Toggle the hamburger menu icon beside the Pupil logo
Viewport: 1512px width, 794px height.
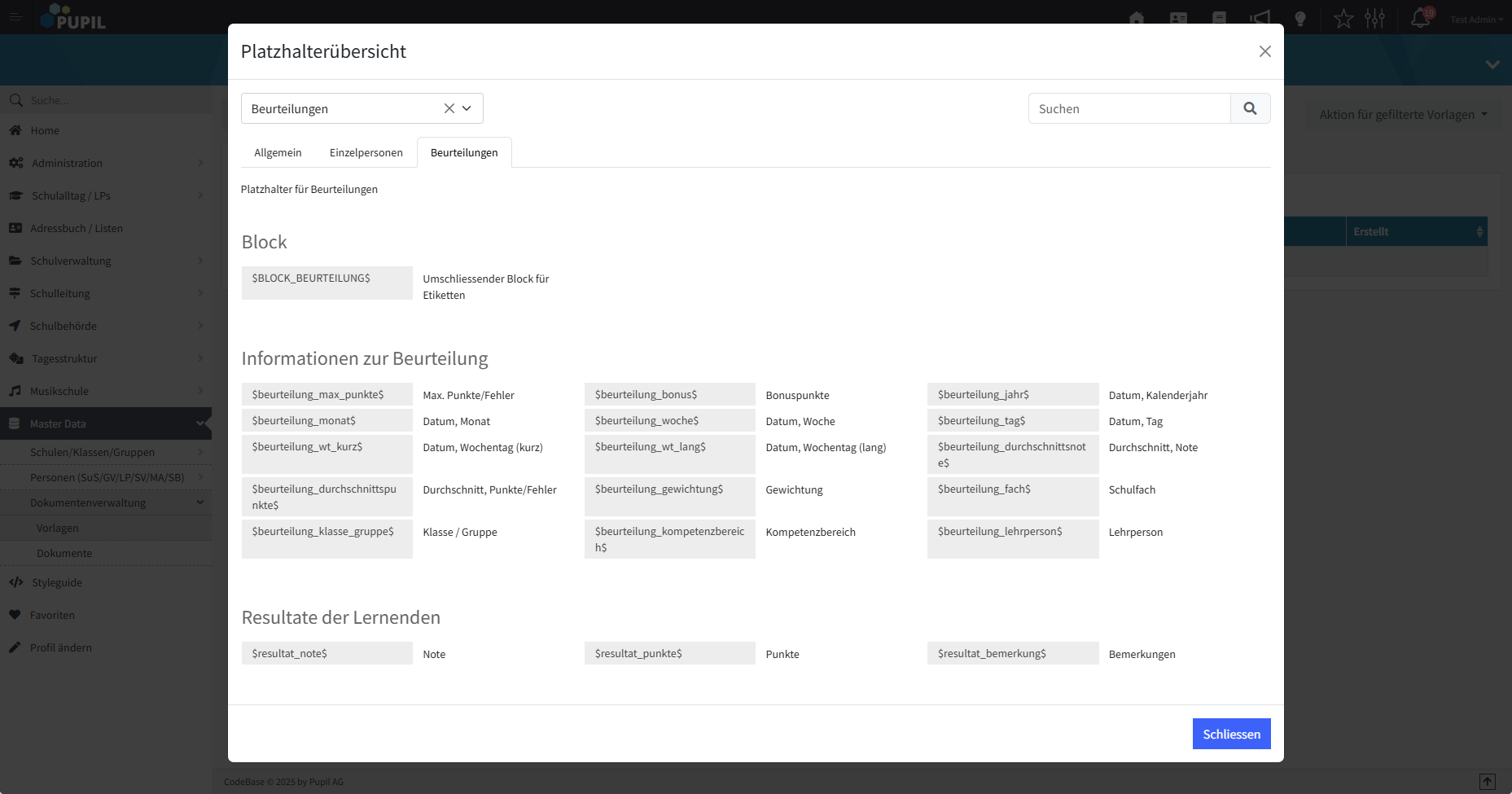click(15, 17)
